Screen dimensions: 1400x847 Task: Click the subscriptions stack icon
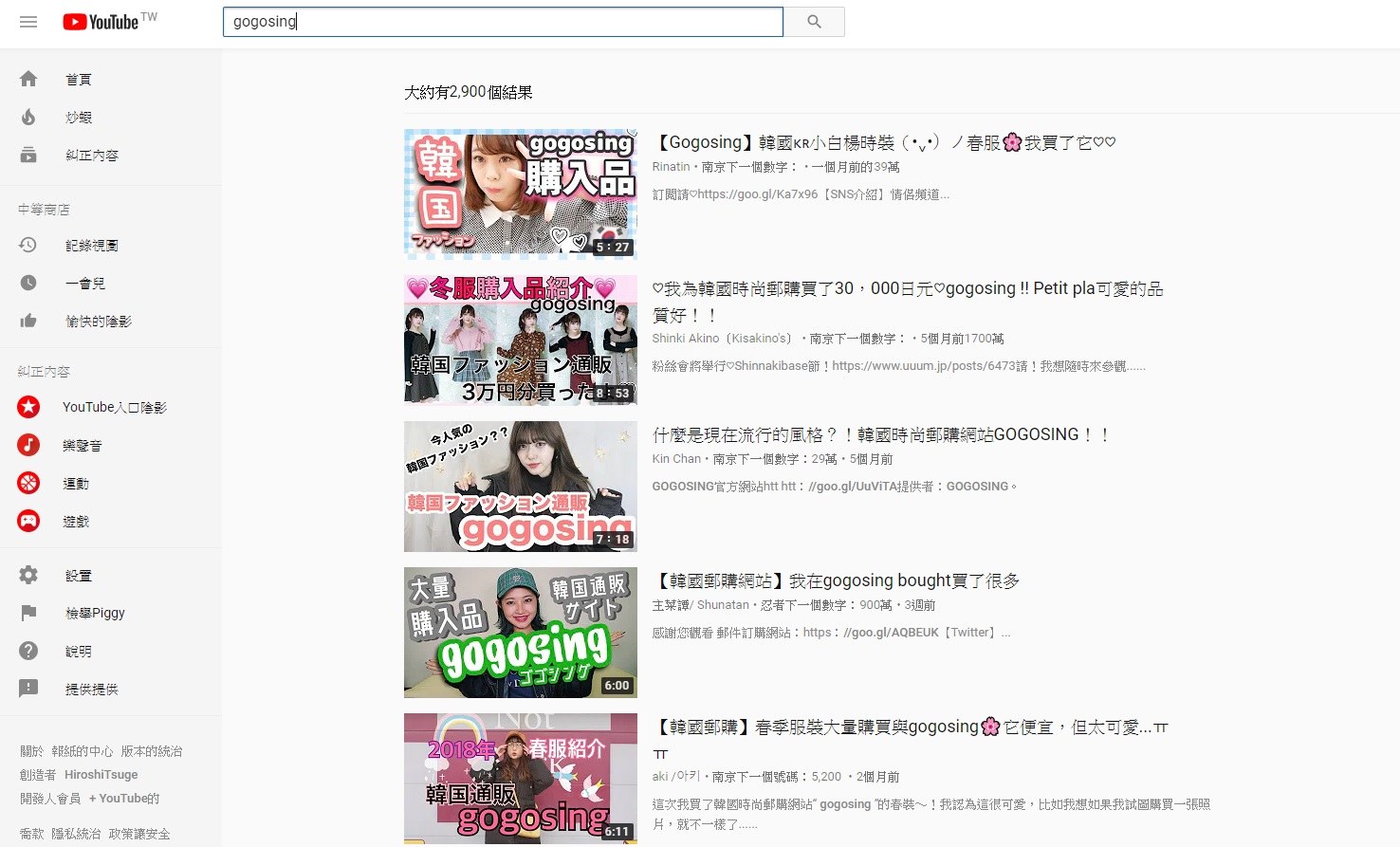point(28,155)
